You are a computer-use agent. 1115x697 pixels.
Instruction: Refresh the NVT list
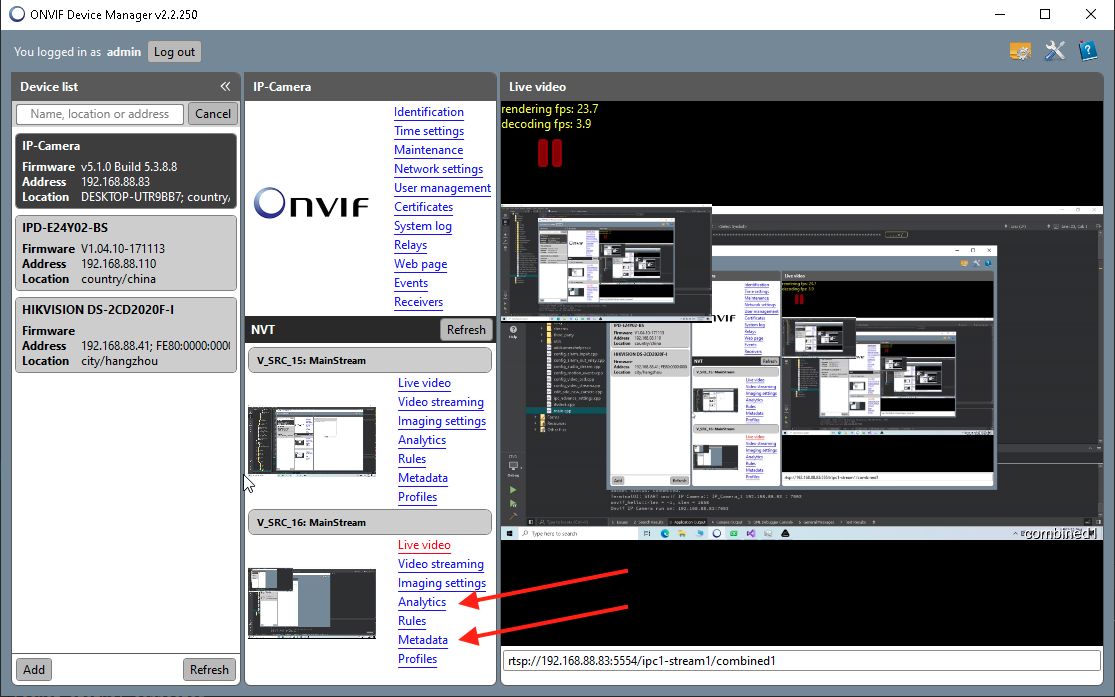pyautogui.click(x=466, y=329)
